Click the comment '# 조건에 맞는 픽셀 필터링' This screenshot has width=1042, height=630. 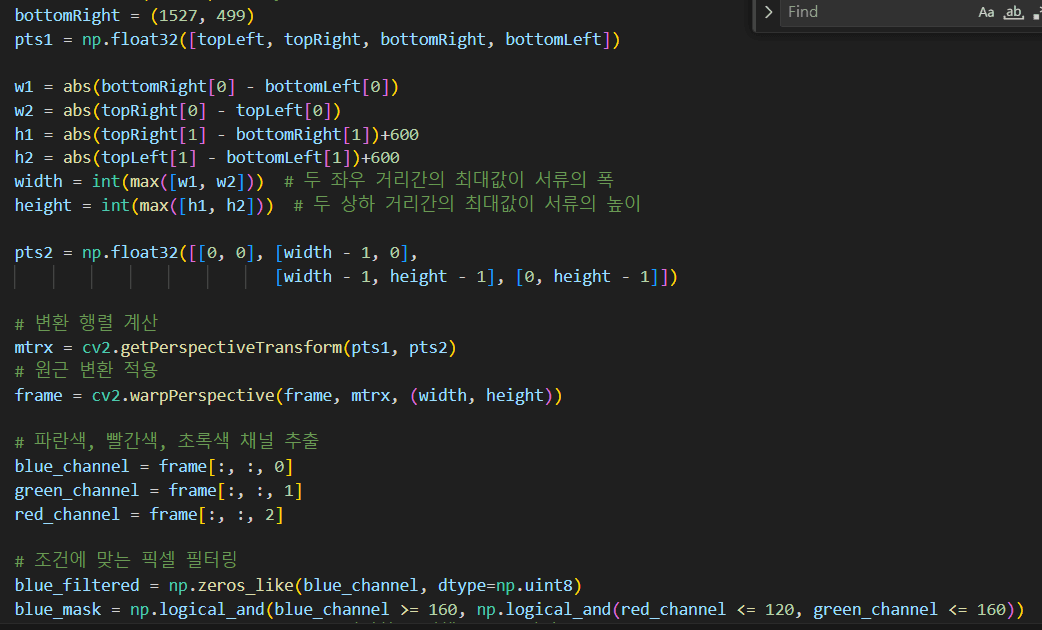[x=125, y=560]
